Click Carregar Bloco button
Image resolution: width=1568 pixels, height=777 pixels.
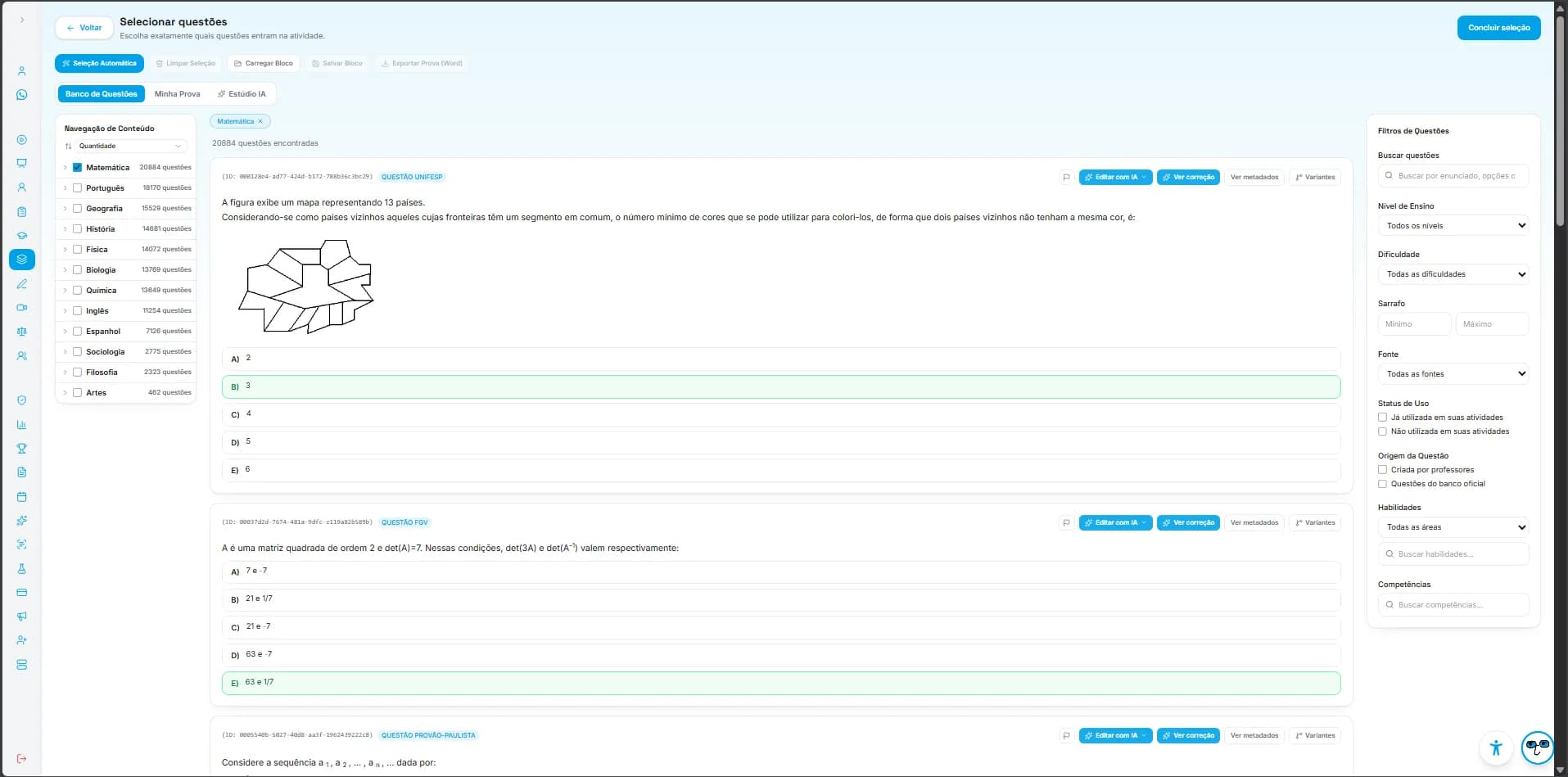pyautogui.click(x=263, y=63)
